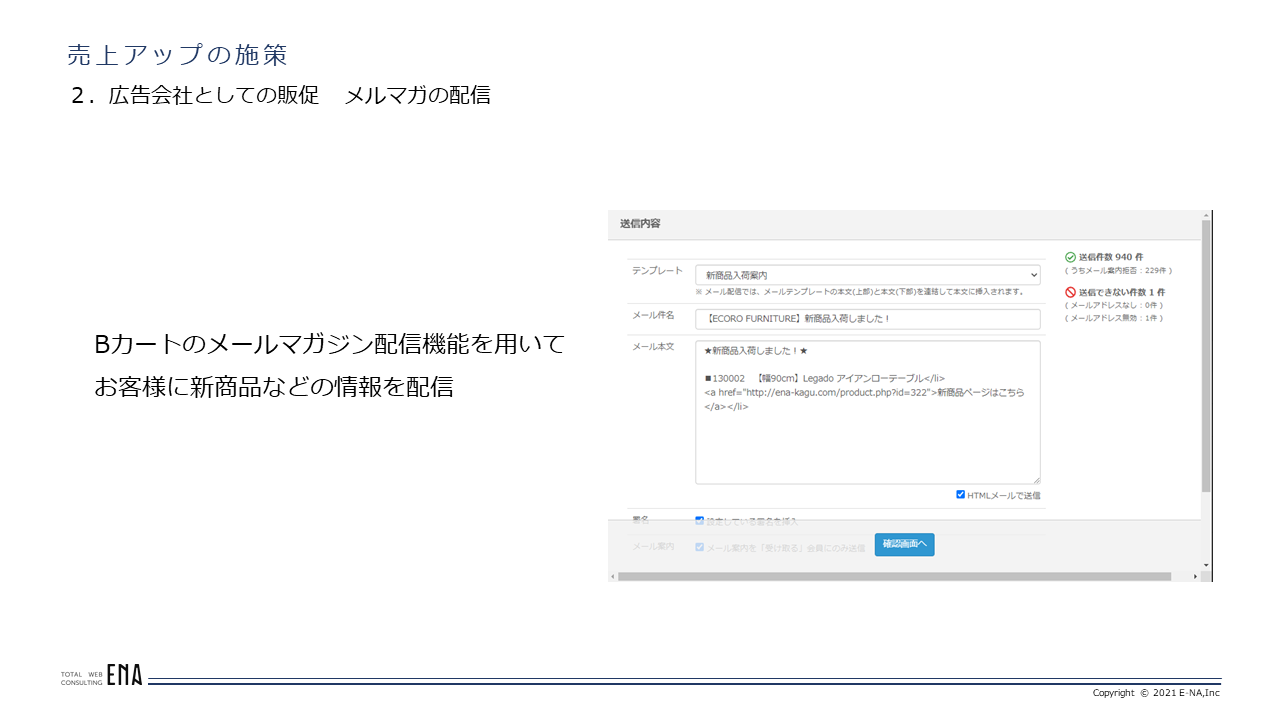1280x720 pixels.
Task: Click the メール本文 label
Action: pyautogui.click(x=653, y=347)
